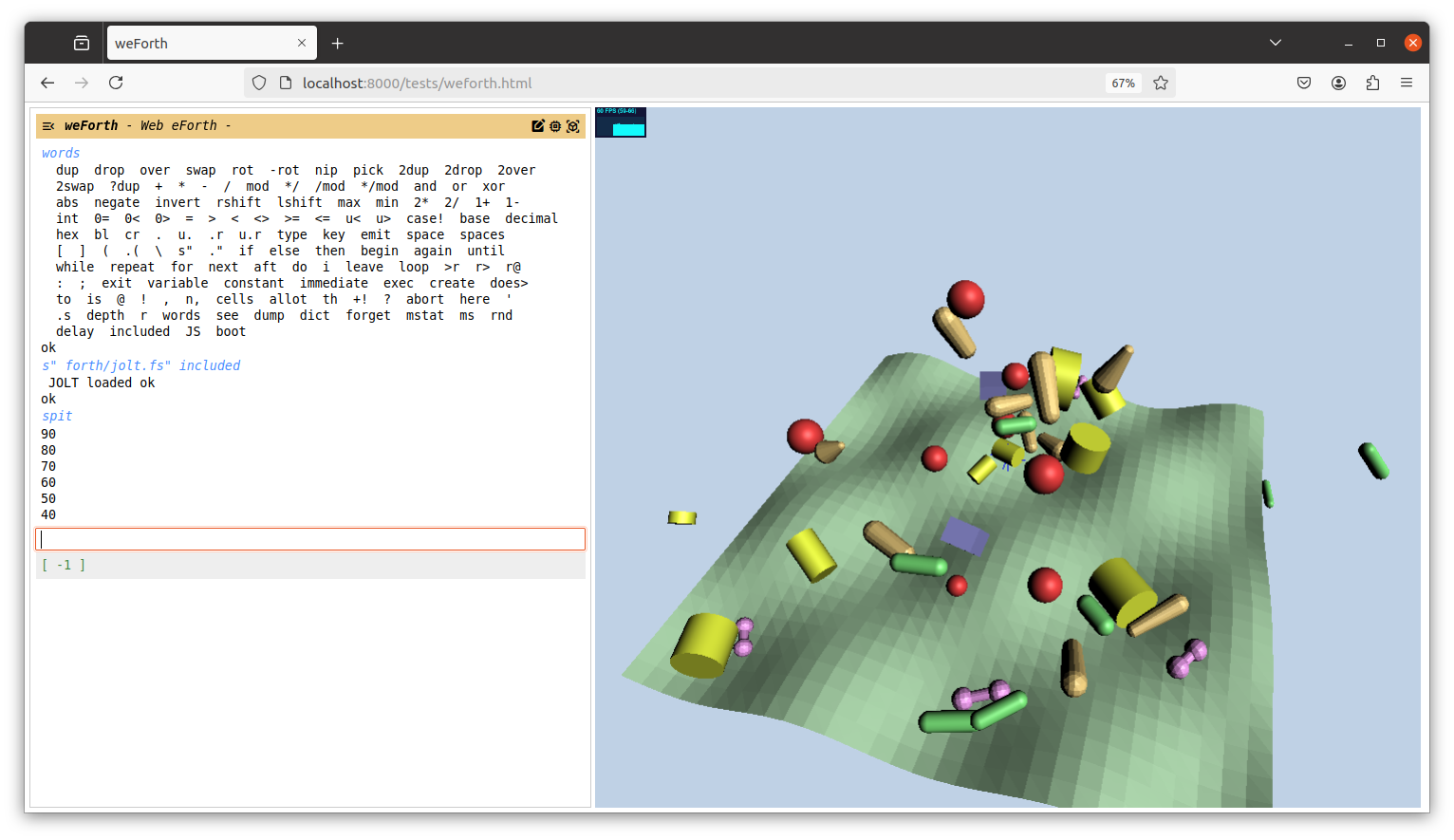Click the 3D cube view icon
The image size is (1454, 840).
click(x=573, y=126)
